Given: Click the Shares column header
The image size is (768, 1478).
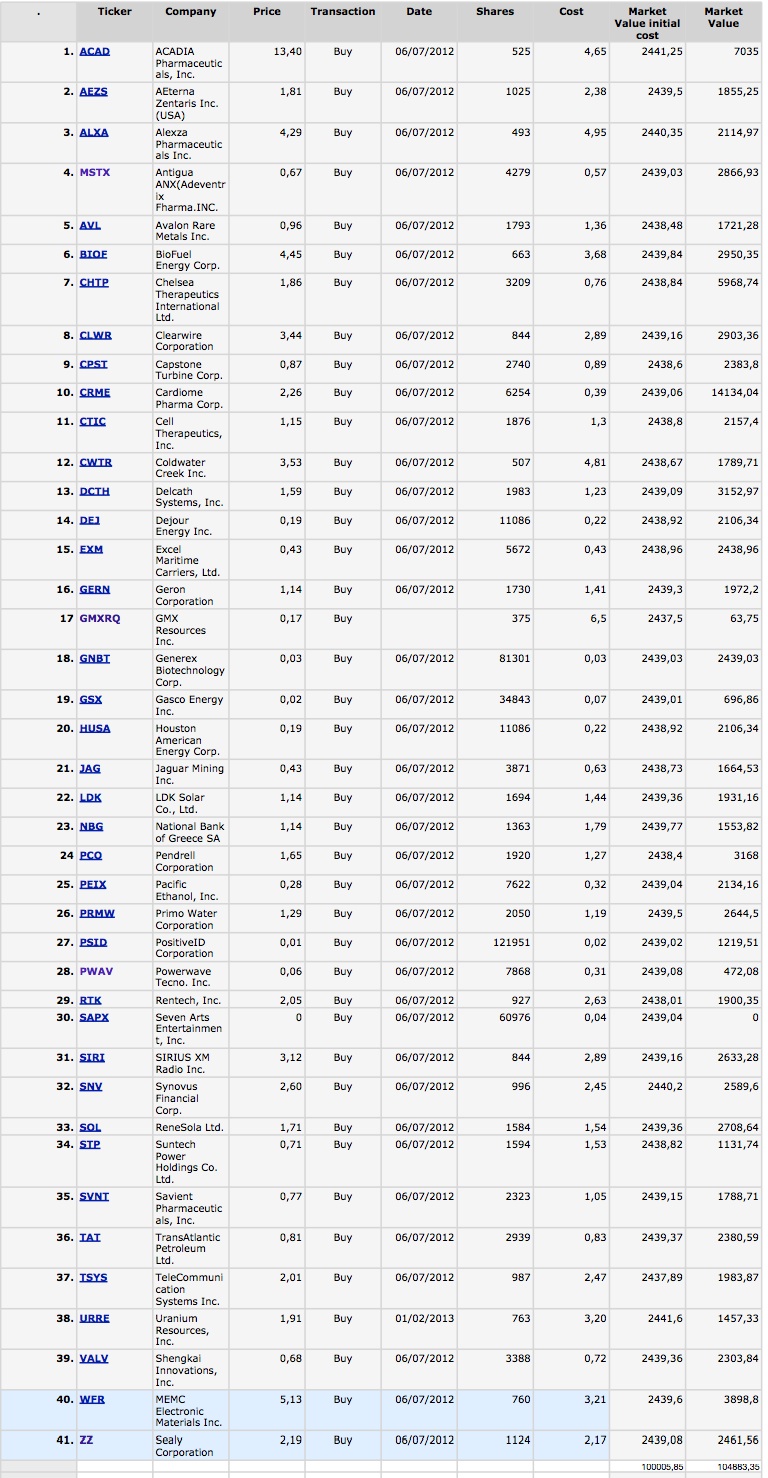Looking at the screenshot, I should [x=495, y=12].
